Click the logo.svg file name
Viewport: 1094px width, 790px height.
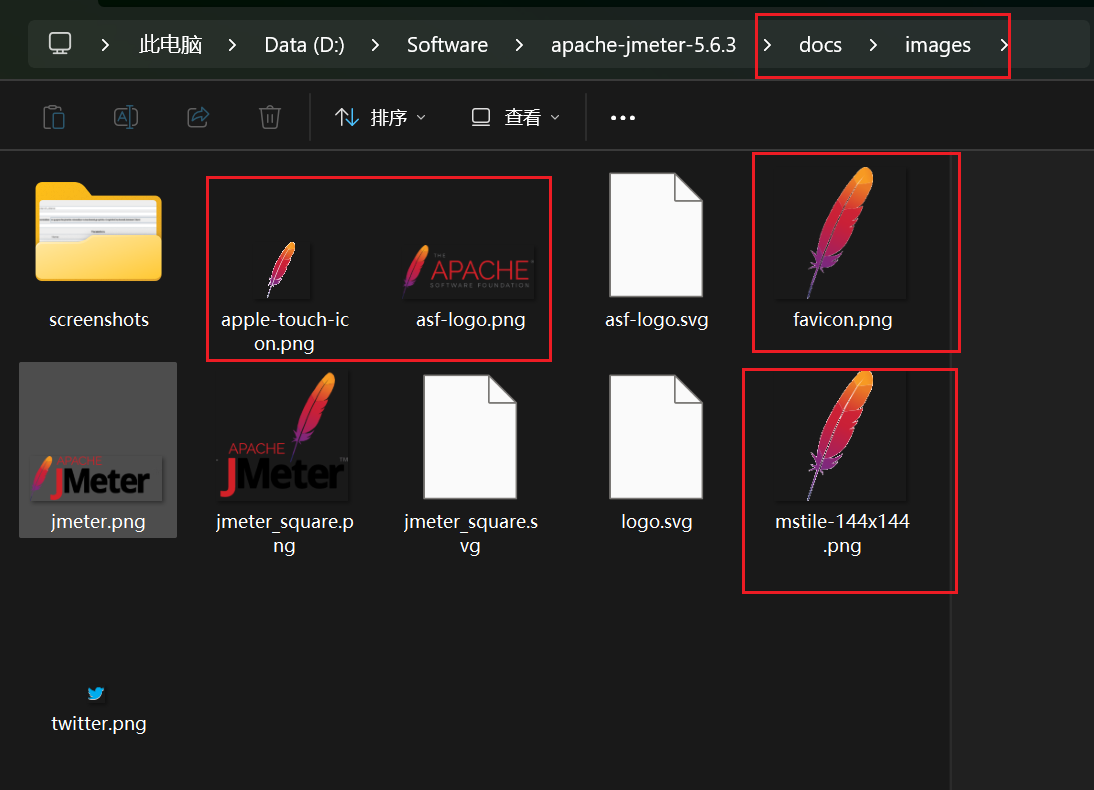point(657,522)
